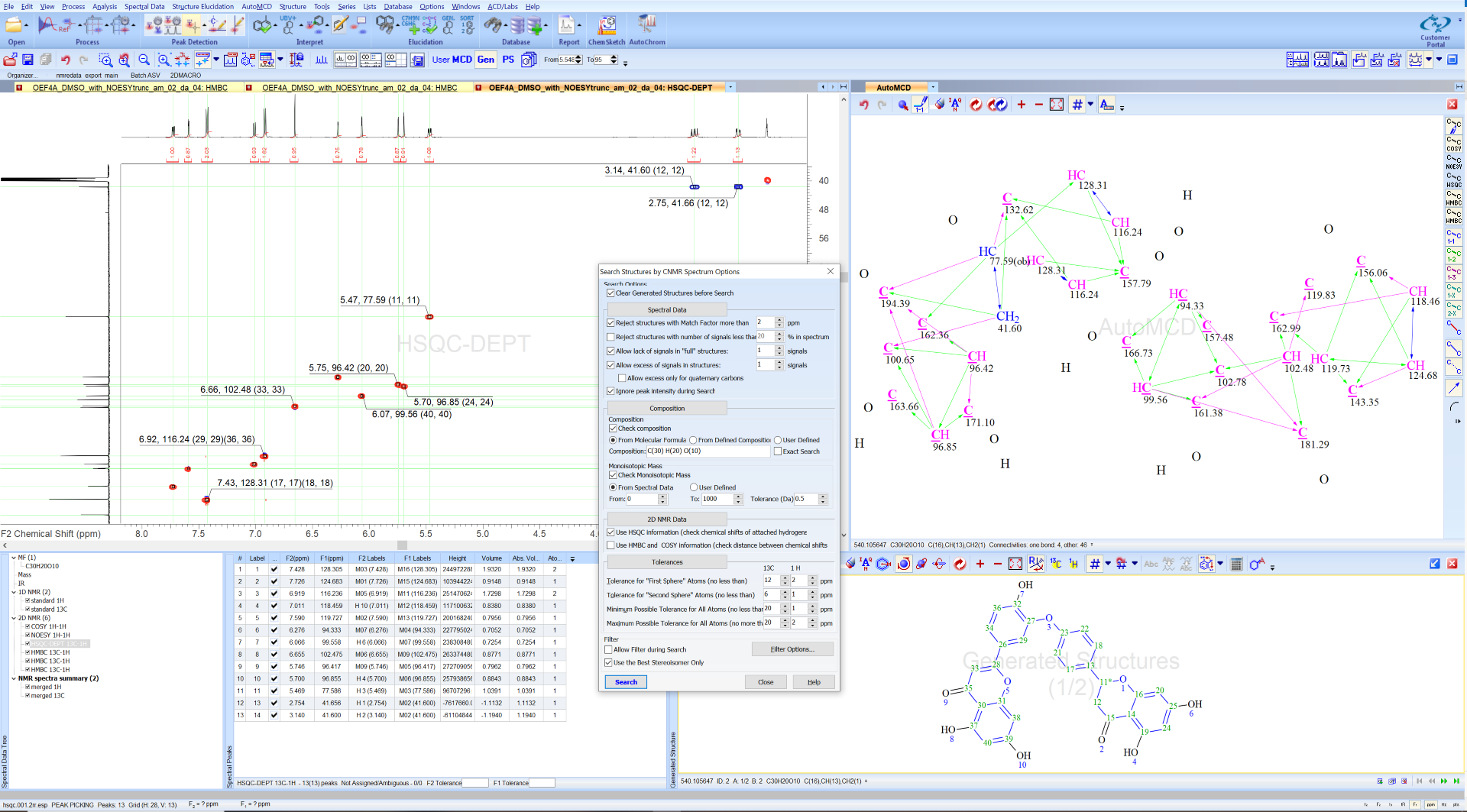Select User Defined monoisotopic mass radio
Viewport: 1467px width, 812px height.
(x=694, y=487)
